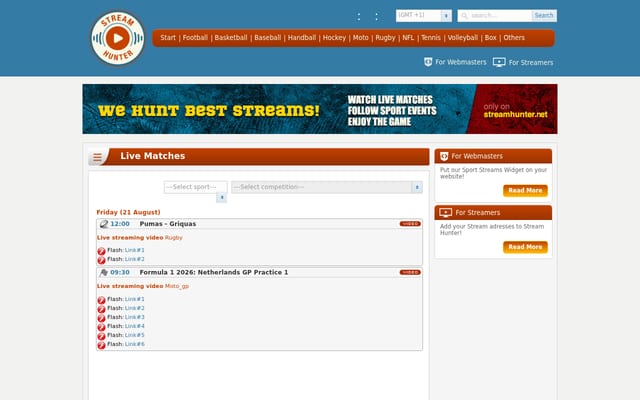Click the 09:30 match time
The image size is (640, 400).
pyautogui.click(x=120, y=272)
